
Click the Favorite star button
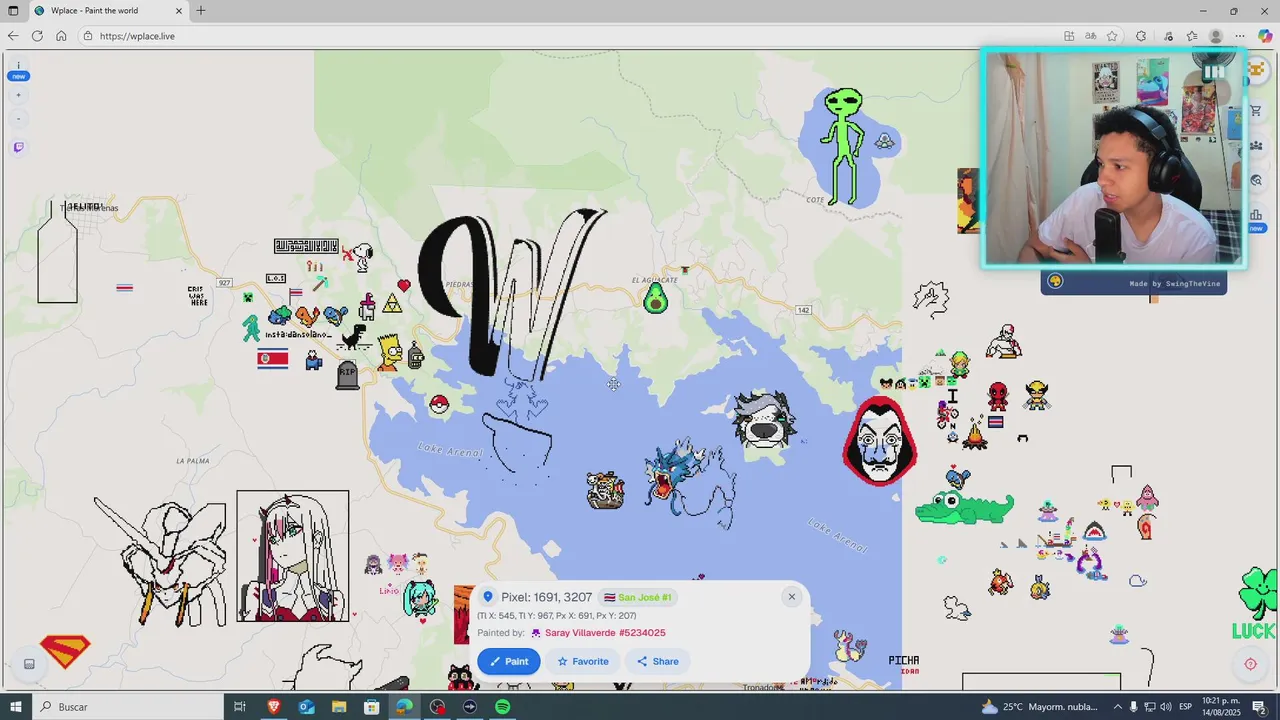(x=583, y=661)
